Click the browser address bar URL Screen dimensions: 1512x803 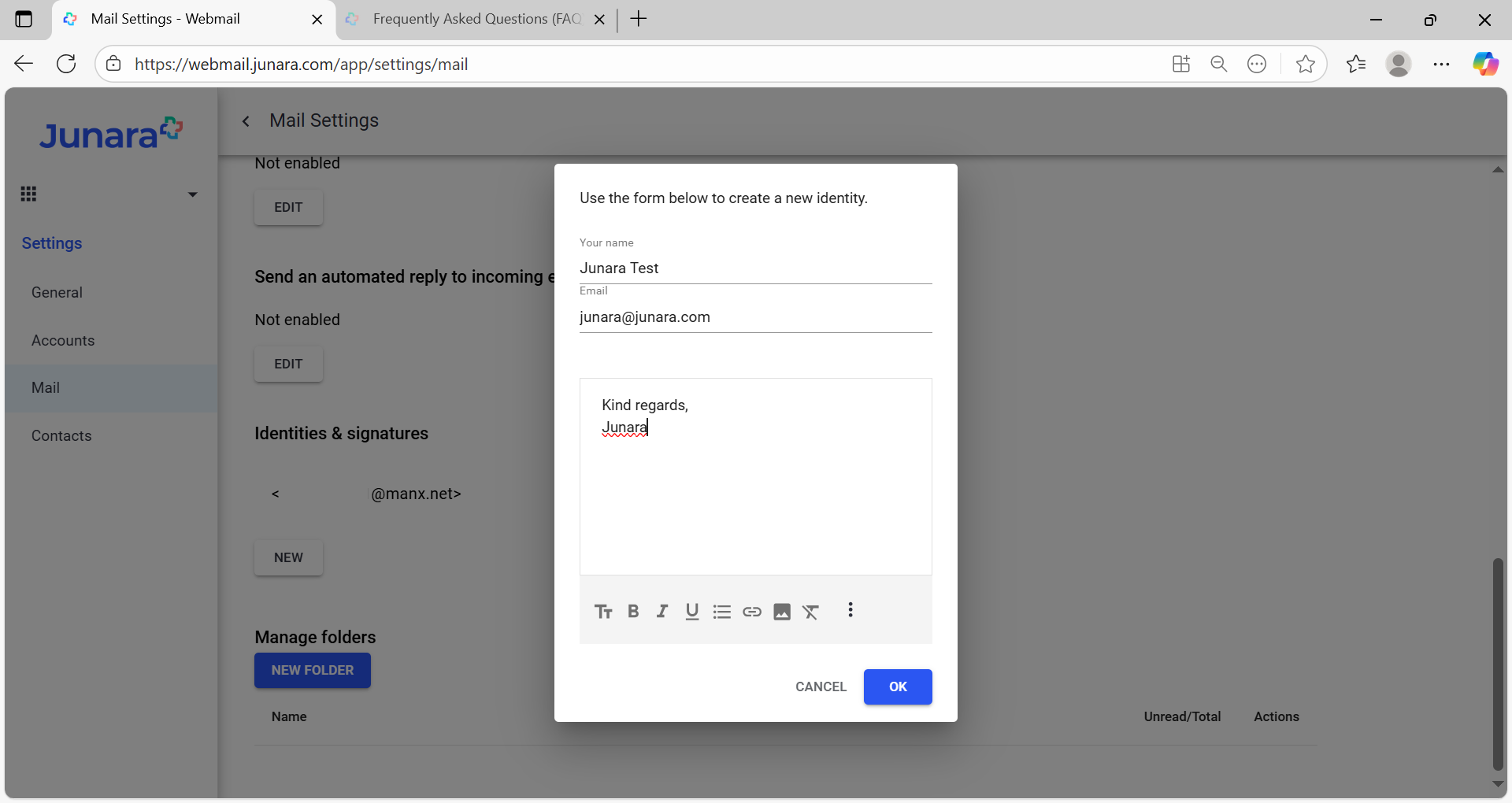click(301, 65)
